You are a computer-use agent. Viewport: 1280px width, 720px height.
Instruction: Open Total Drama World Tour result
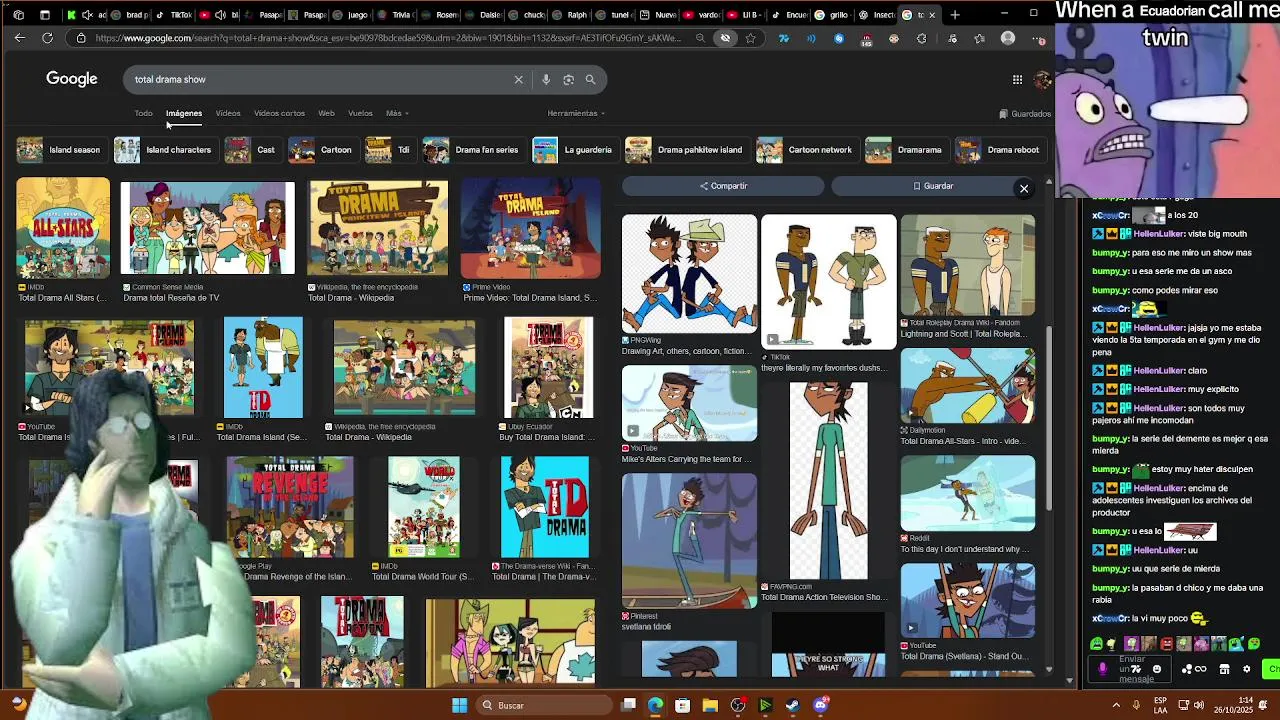[x=424, y=508]
